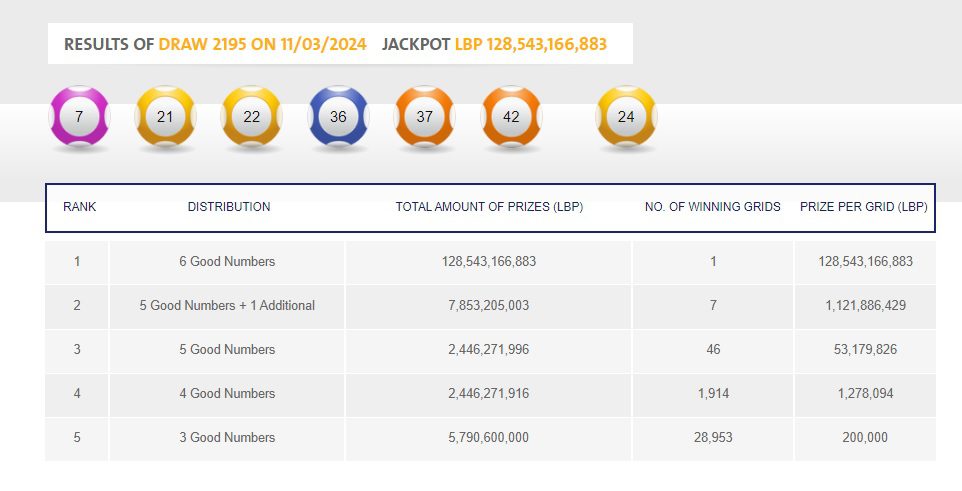Select the 3 Good Numbers row cell
The height and width of the screenshot is (491, 962).
pos(227,438)
